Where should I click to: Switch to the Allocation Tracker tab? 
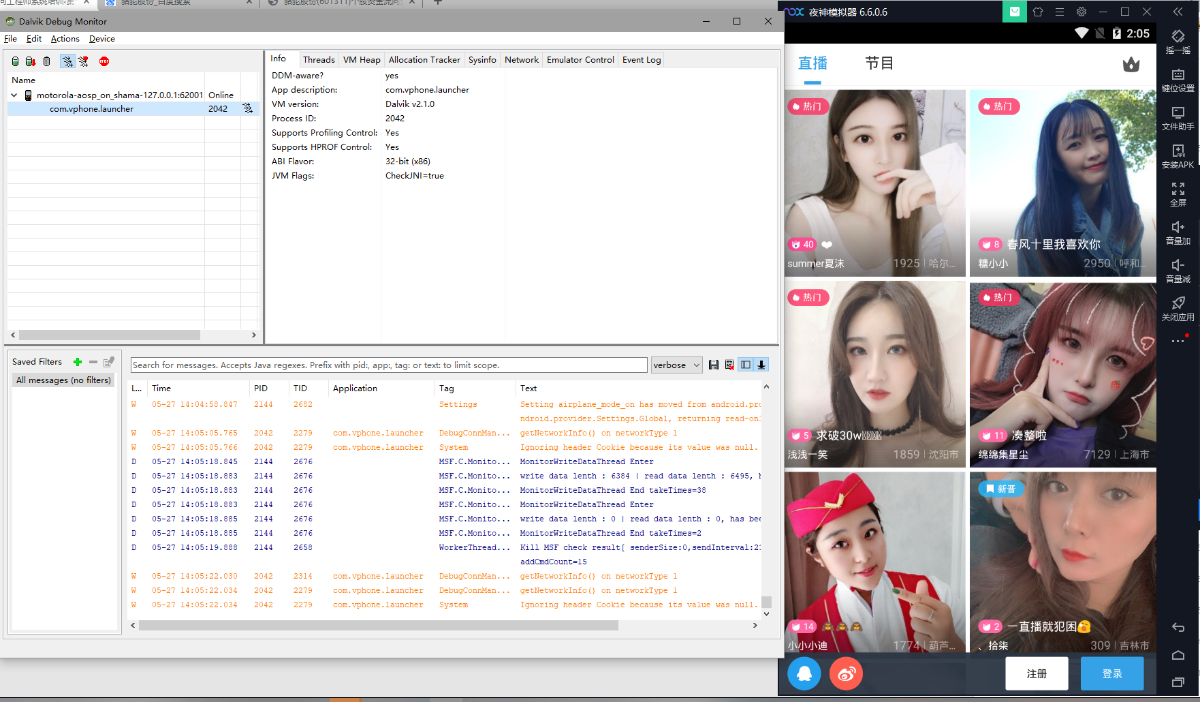tap(424, 60)
